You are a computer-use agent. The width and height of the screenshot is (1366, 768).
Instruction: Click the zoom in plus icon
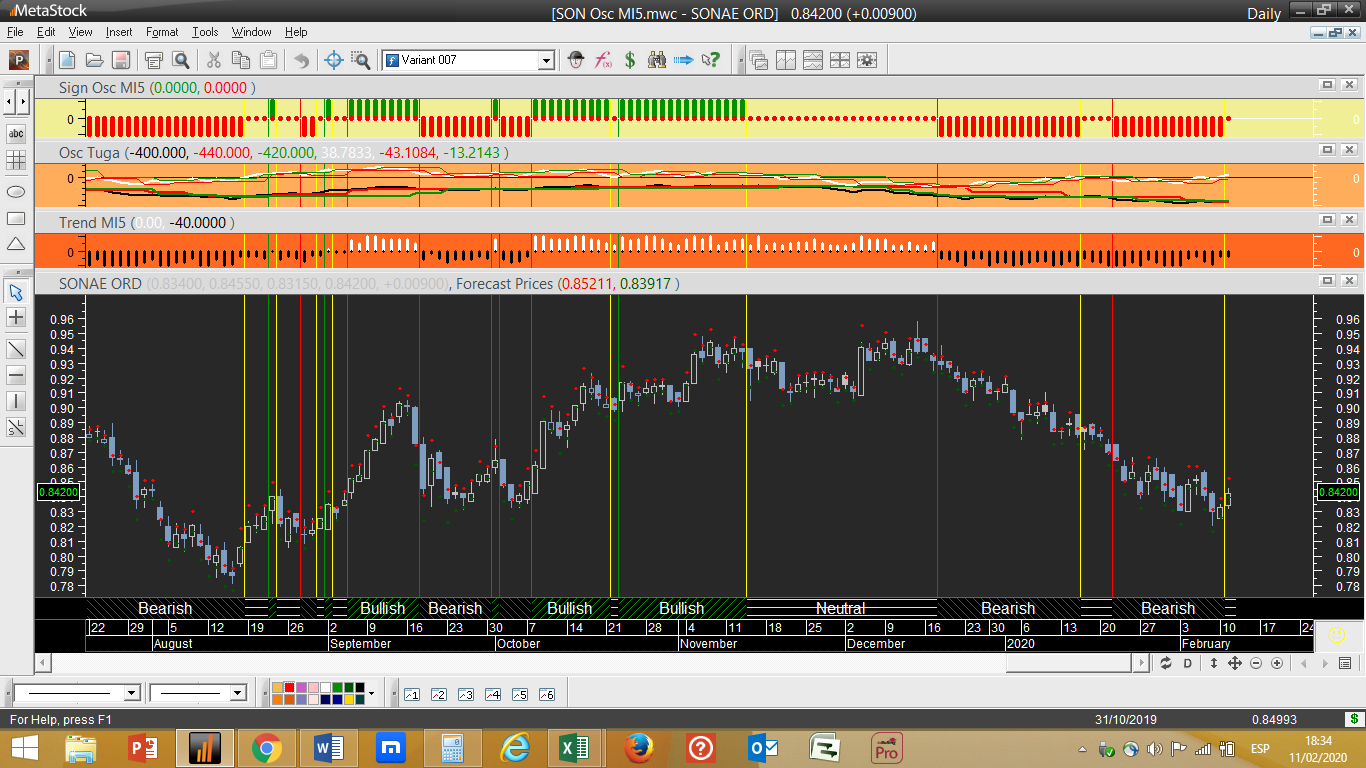pos(1277,663)
